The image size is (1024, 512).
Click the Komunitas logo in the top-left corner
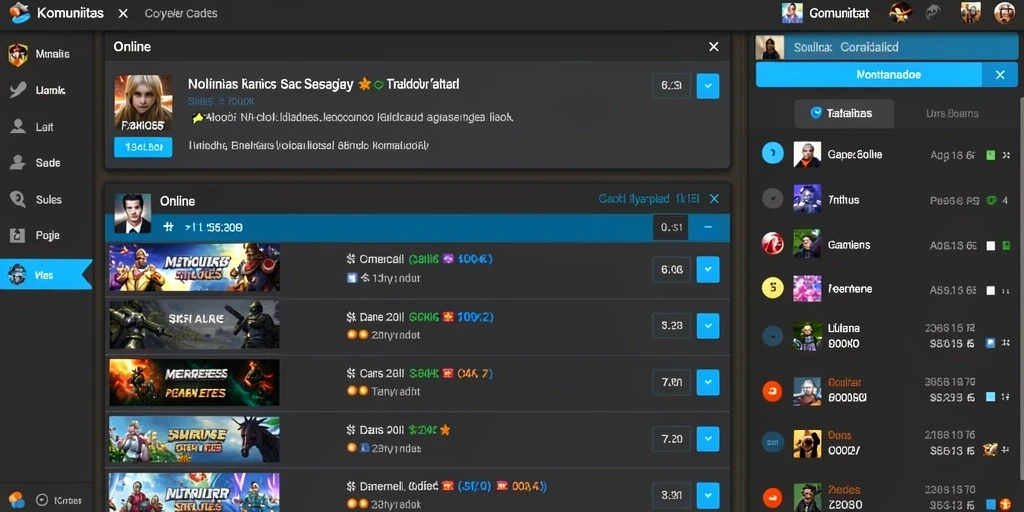click(x=20, y=13)
